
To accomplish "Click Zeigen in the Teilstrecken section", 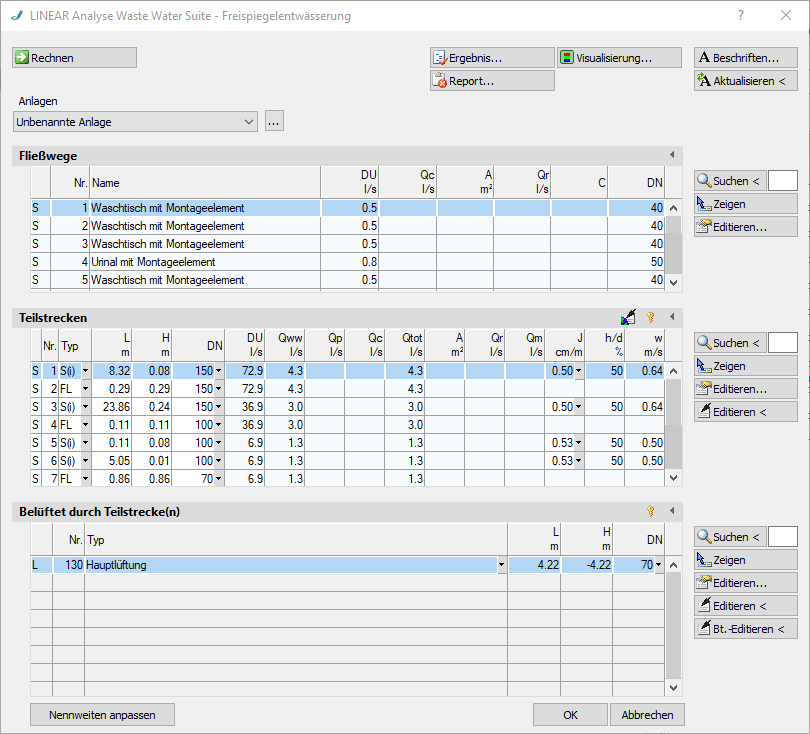I will pos(745,366).
